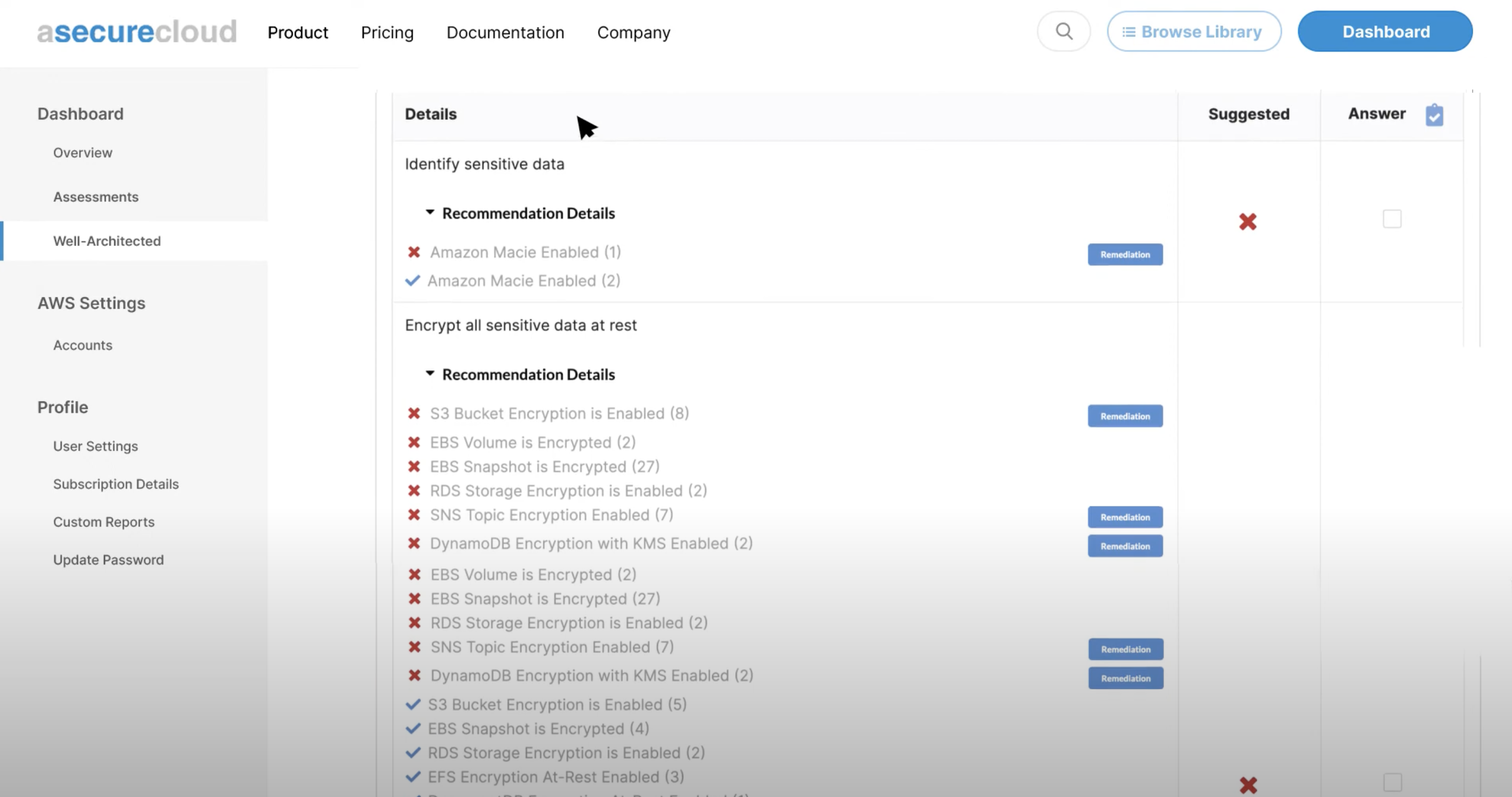Click the text Amazon Macie Enabled (2)
Image resolution: width=1512 pixels, height=797 pixels.
click(x=523, y=281)
